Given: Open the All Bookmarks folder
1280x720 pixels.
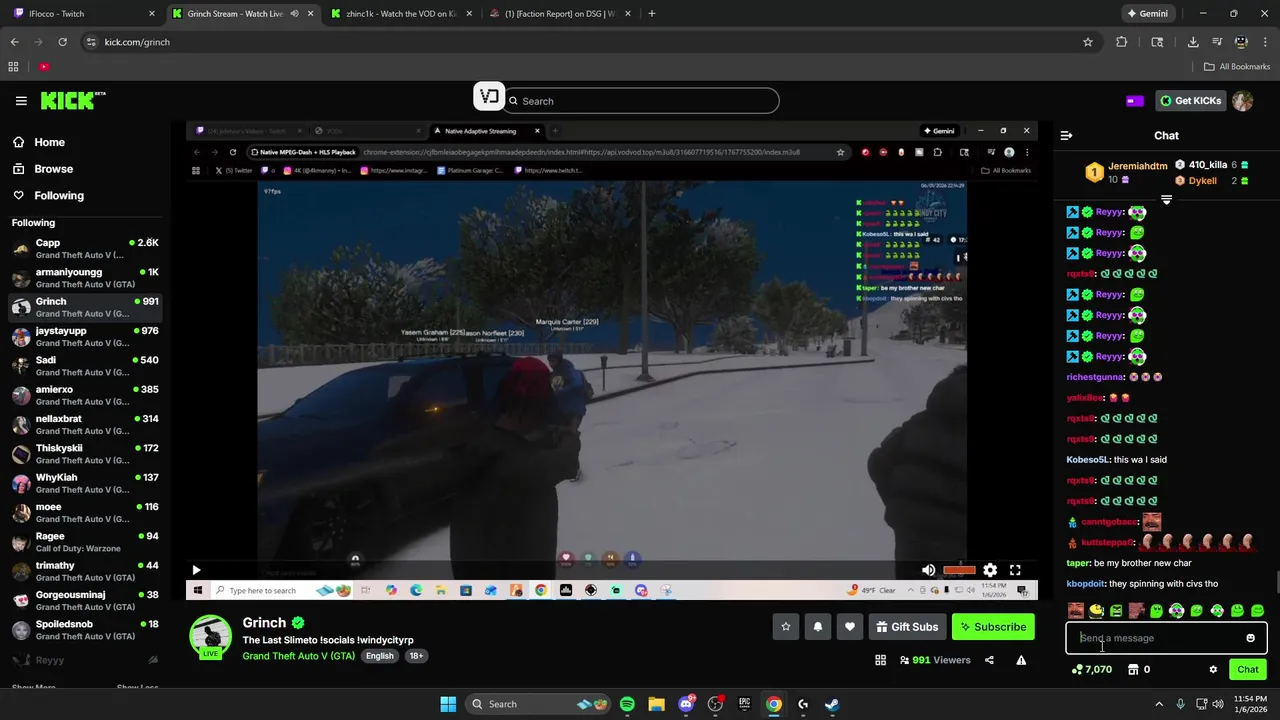Looking at the screenshot, I should pos(1237,67).
